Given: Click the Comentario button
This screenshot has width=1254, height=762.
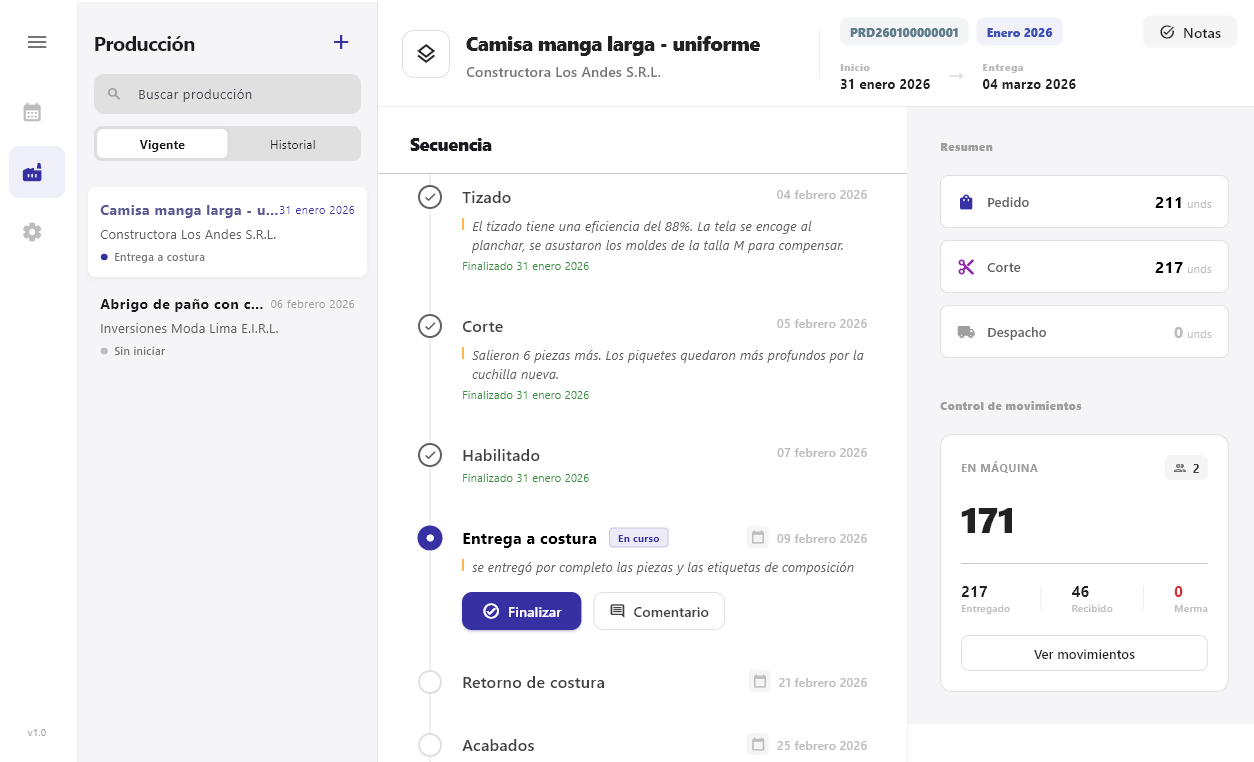Looking at the screenshot, I should coord(659,612).
